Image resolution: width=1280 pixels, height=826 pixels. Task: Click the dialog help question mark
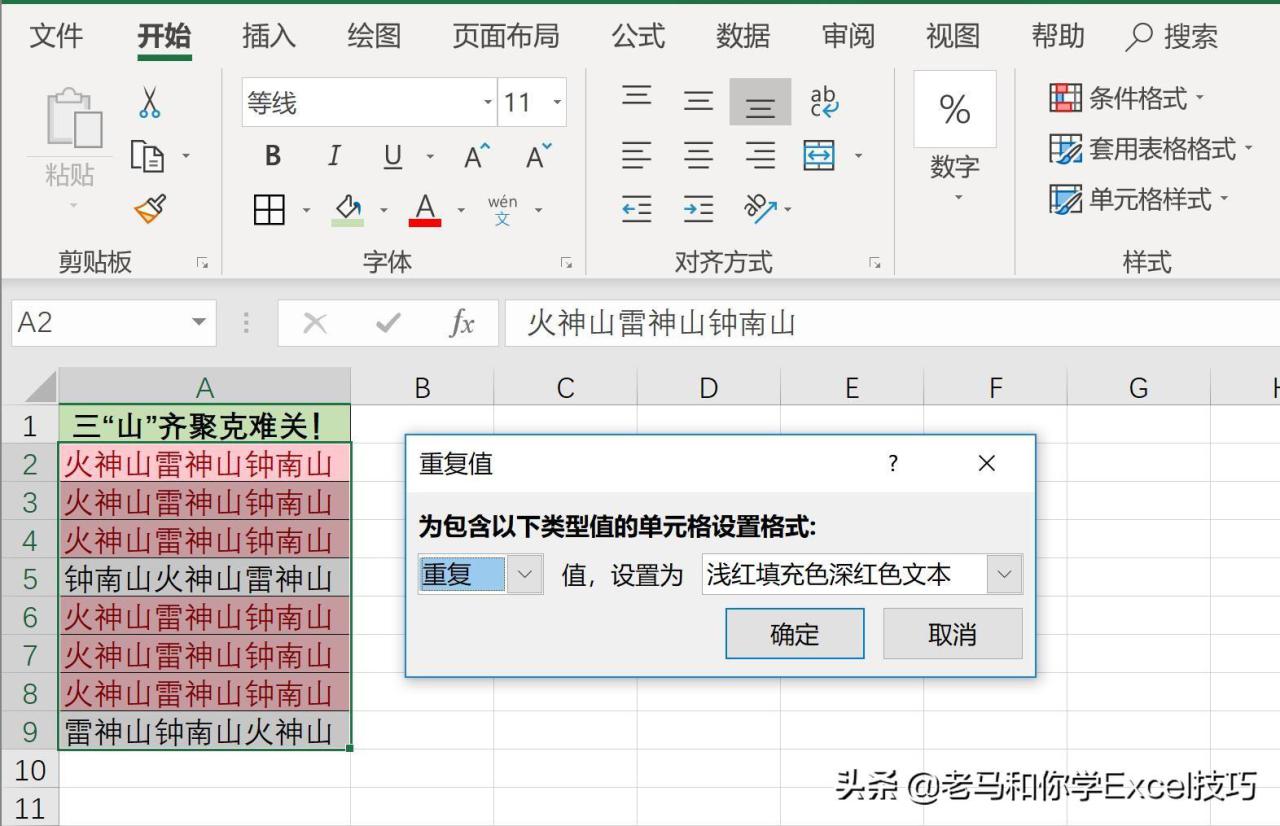pos(893,463)
